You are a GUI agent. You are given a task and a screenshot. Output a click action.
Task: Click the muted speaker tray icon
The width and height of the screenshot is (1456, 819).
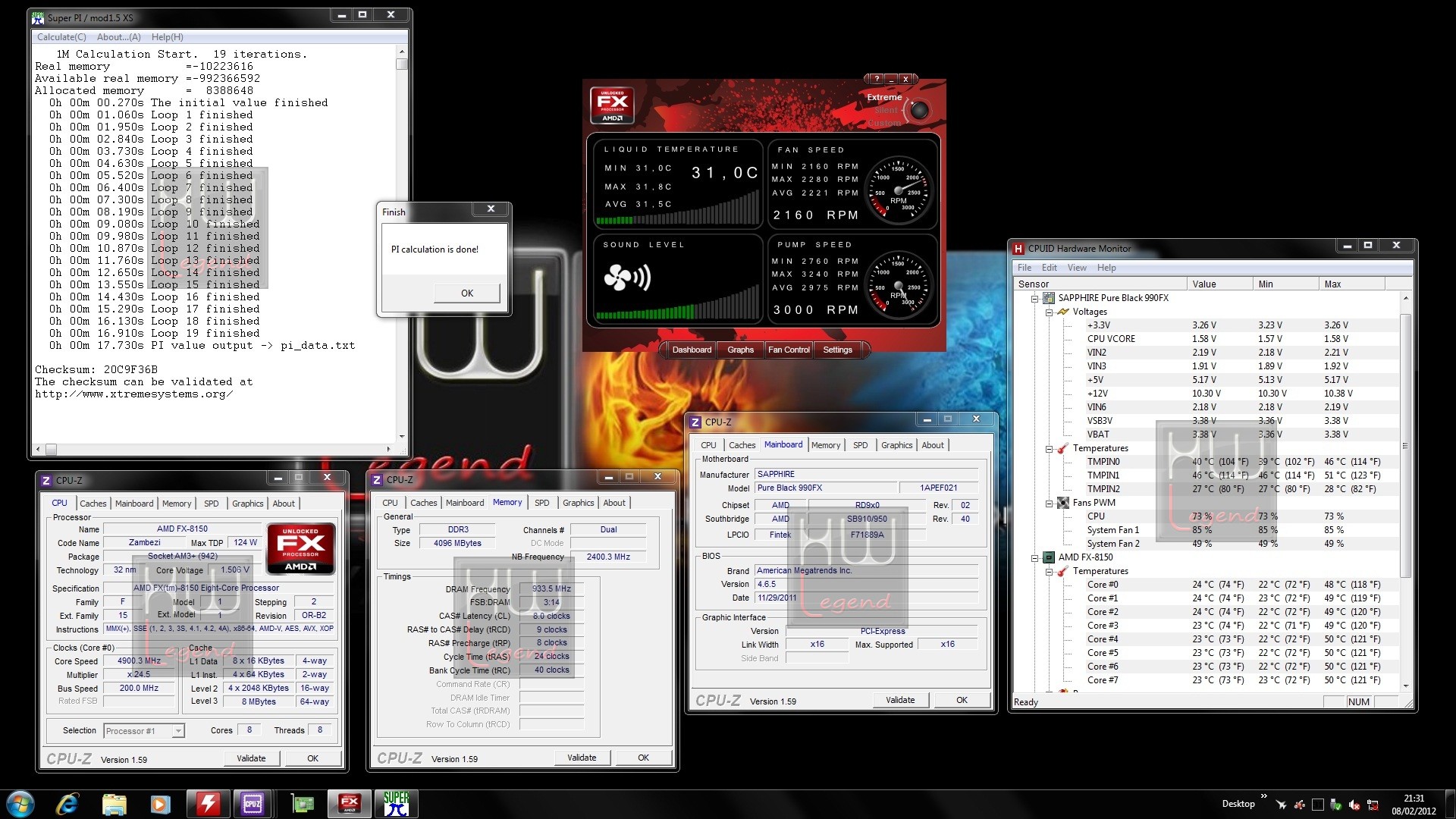point(1354,805)
